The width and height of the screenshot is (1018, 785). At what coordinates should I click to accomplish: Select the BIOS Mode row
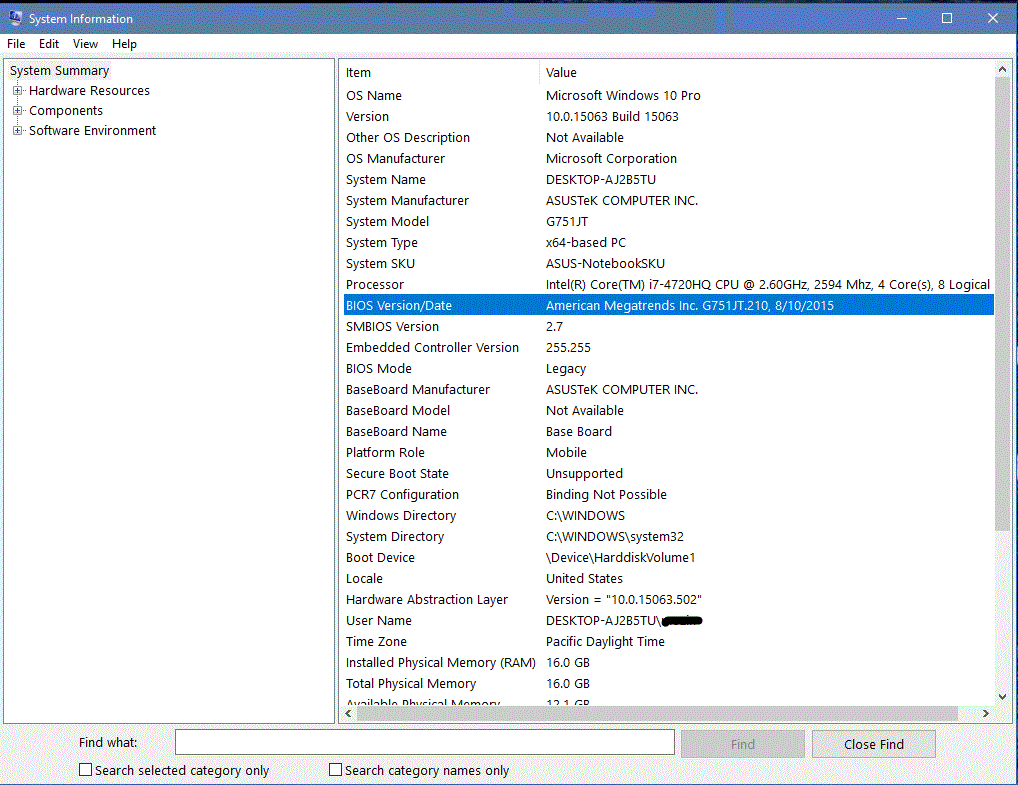point(668,368)
